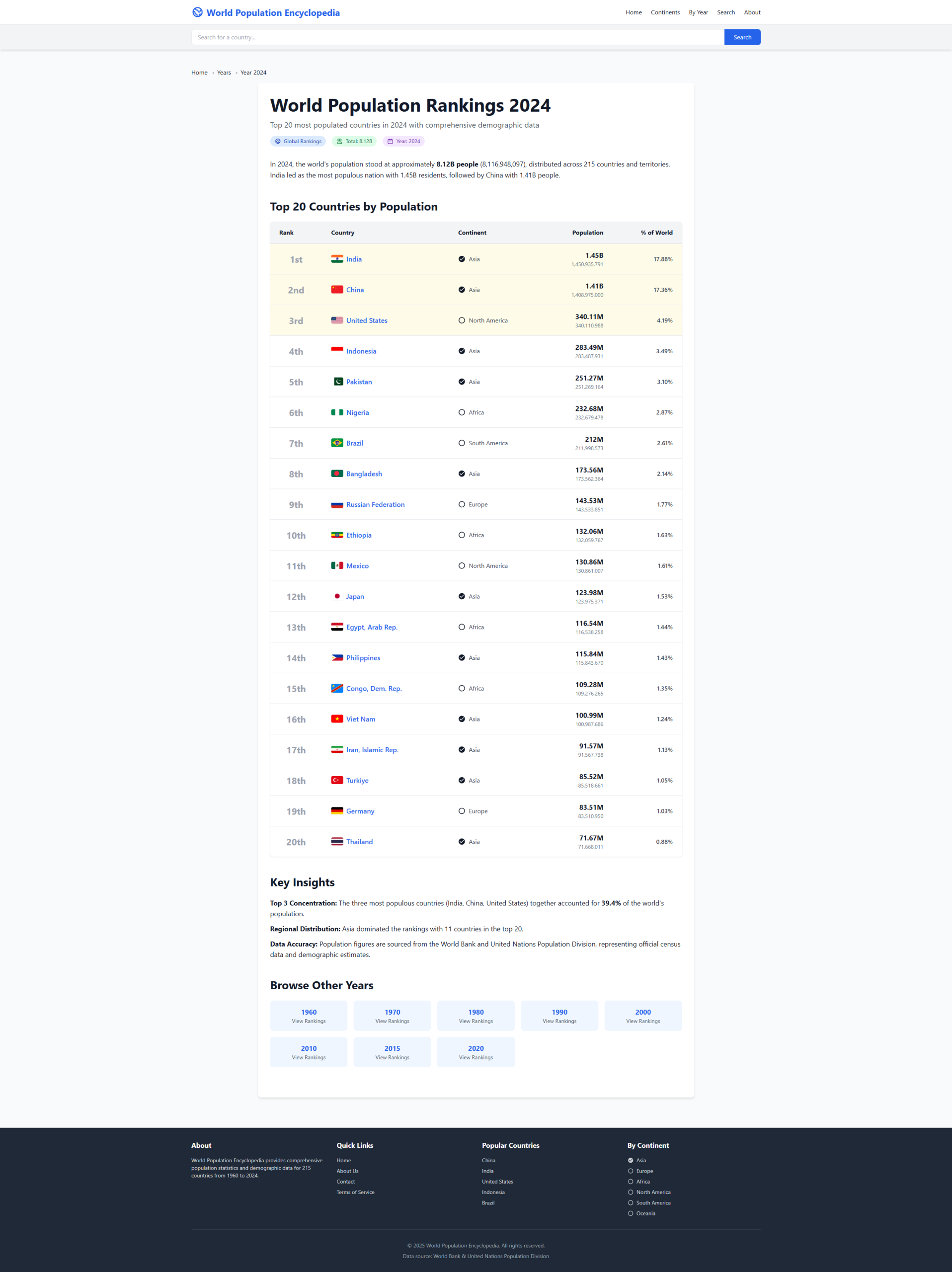The image size is (952, 1272).
Task: Open the Russian Federation country link
Action: [x=375, y=504]
